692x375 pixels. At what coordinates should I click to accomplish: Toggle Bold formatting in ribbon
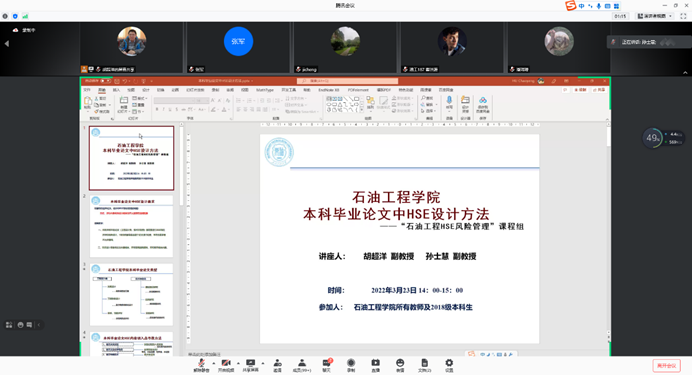coord(157,109)
